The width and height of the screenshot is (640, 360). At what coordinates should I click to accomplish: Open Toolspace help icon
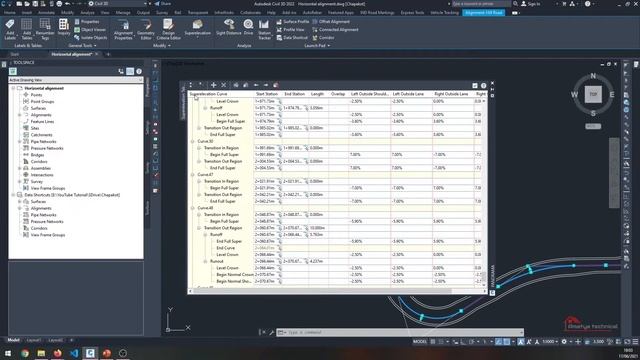139,71
